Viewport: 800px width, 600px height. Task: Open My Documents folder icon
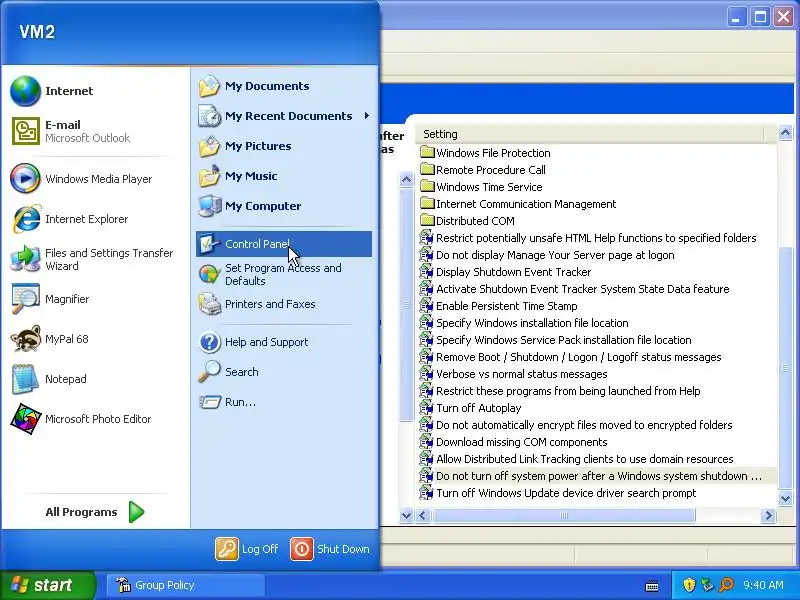tap(209, 86)
